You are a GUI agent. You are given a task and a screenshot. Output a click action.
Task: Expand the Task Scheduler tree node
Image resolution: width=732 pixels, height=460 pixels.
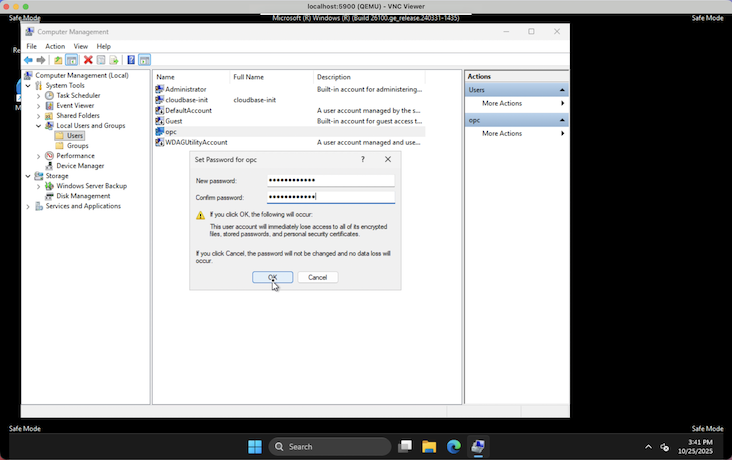point(39,96)
